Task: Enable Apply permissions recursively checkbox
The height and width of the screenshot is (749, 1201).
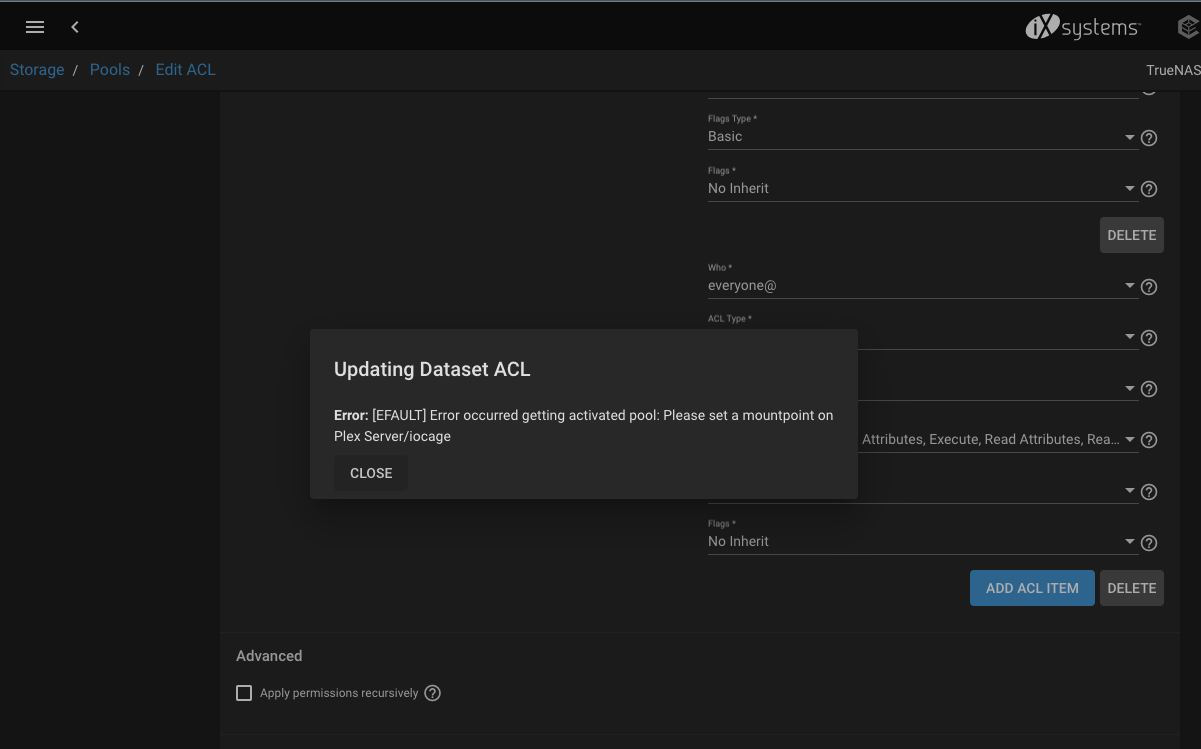Action: coord(244,693)
